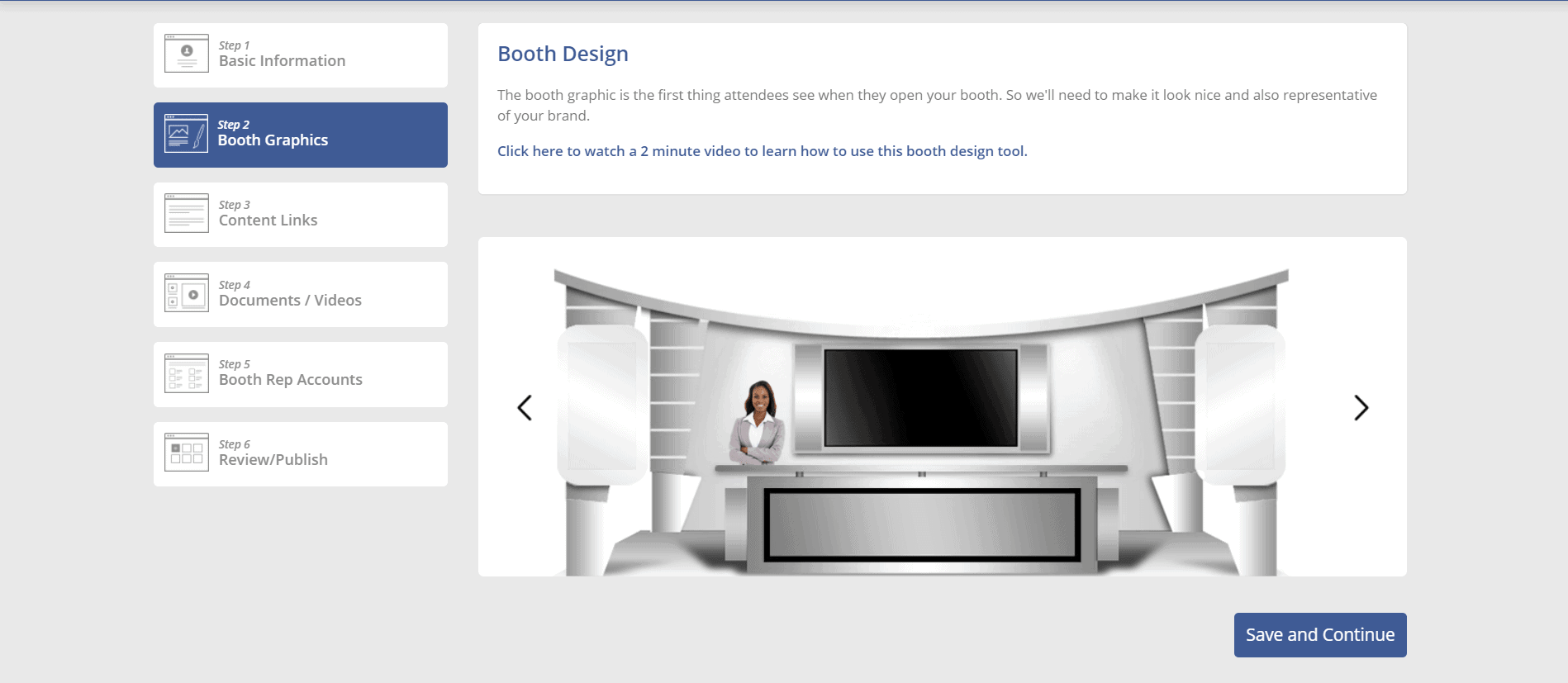Click the left booth banner panel
The image size is (1568, 683).
coord(602,405)
